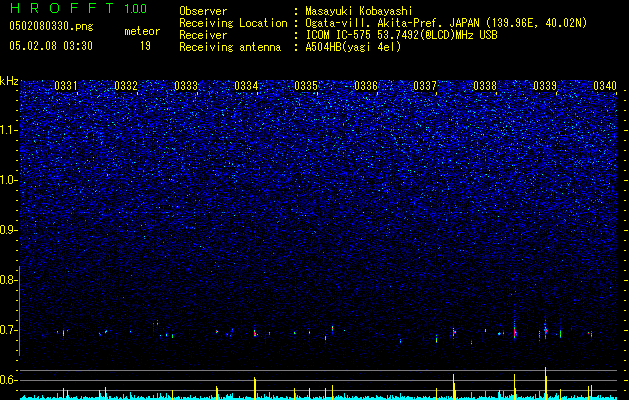Select the filename 0502080330.png
Image resolution: width=629 pixels, height=400 pixels.
pyautogui.click(x=51, y=26)
